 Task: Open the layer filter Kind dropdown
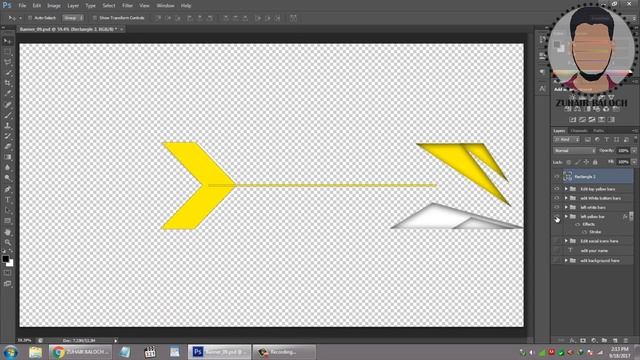(567, 140)
